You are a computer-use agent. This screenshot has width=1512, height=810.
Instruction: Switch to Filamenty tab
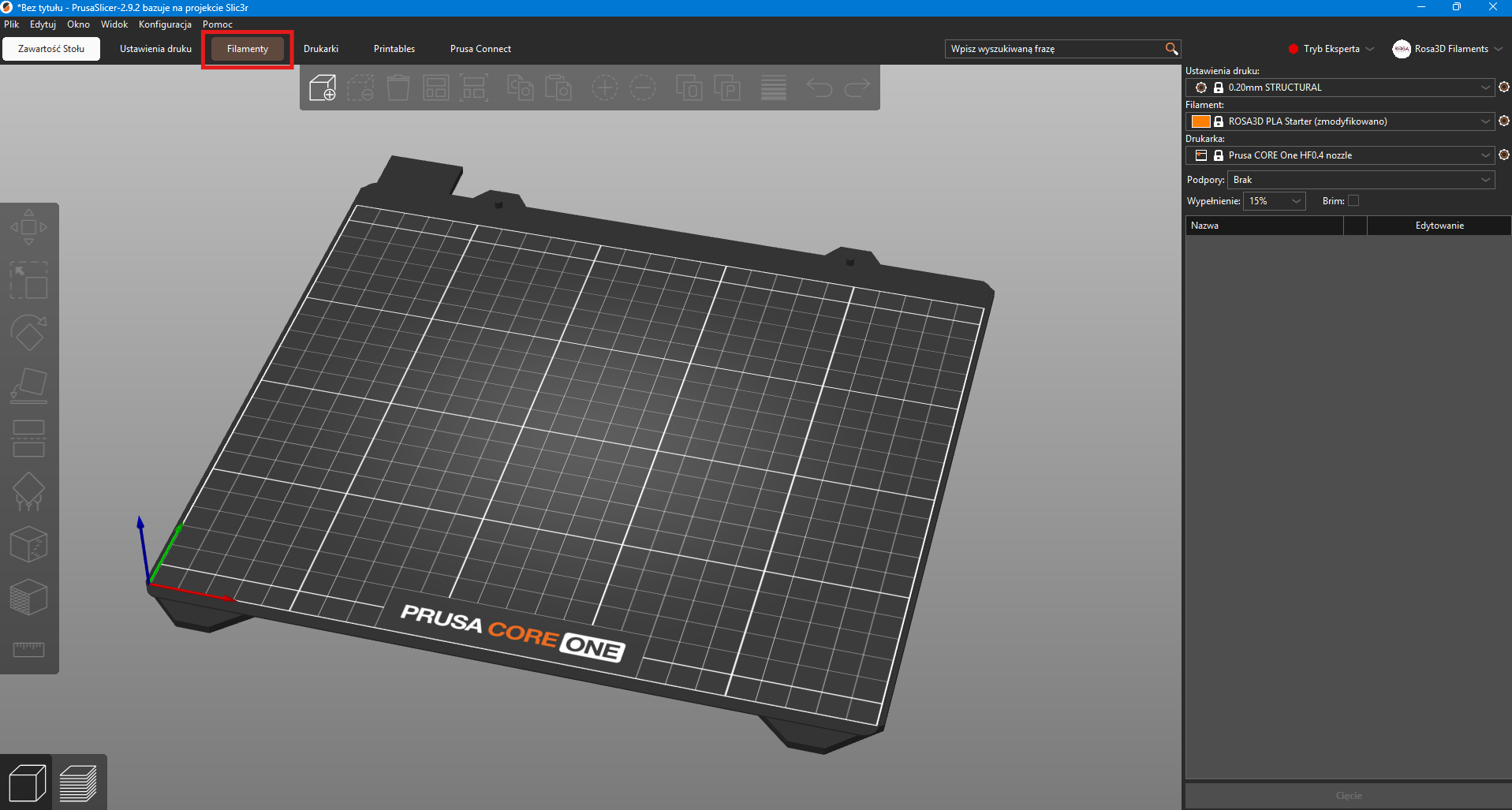[x=248, y=49]
